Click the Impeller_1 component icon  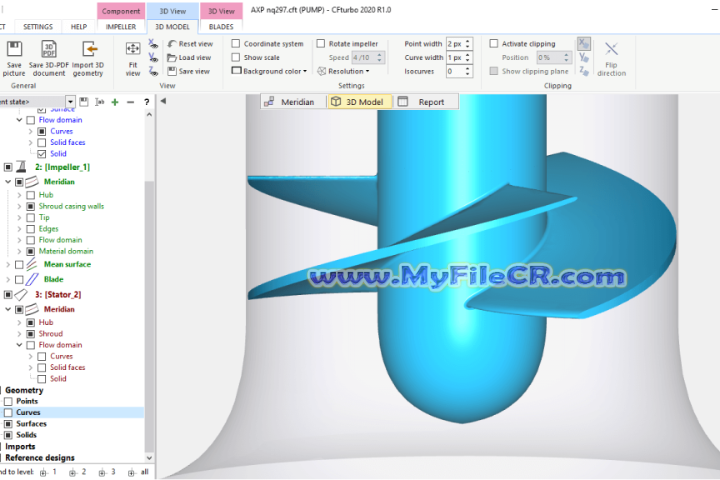point(21,167)
